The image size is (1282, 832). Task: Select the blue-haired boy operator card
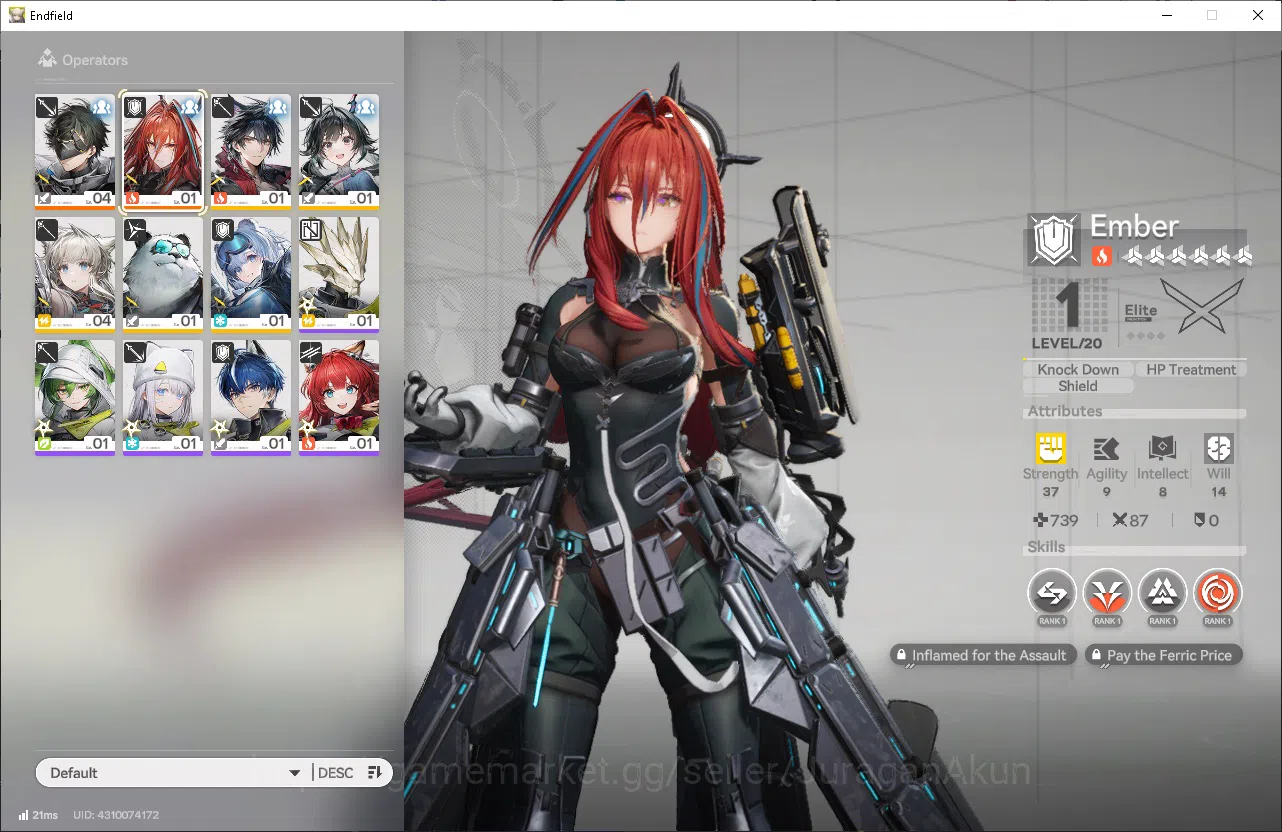tap(251, 398)
